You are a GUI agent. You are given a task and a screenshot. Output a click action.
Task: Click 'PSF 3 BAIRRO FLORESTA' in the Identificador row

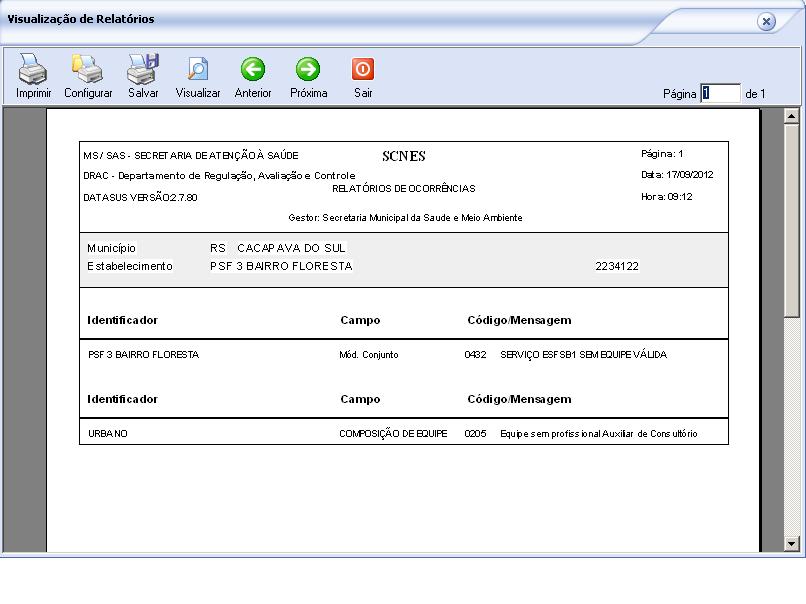143,355
